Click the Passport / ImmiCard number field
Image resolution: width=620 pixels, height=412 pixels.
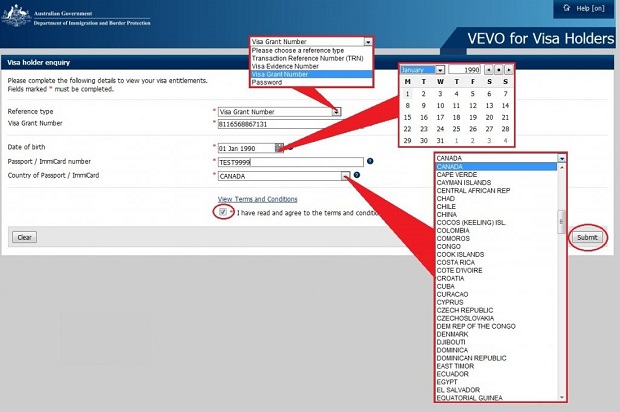291,162
